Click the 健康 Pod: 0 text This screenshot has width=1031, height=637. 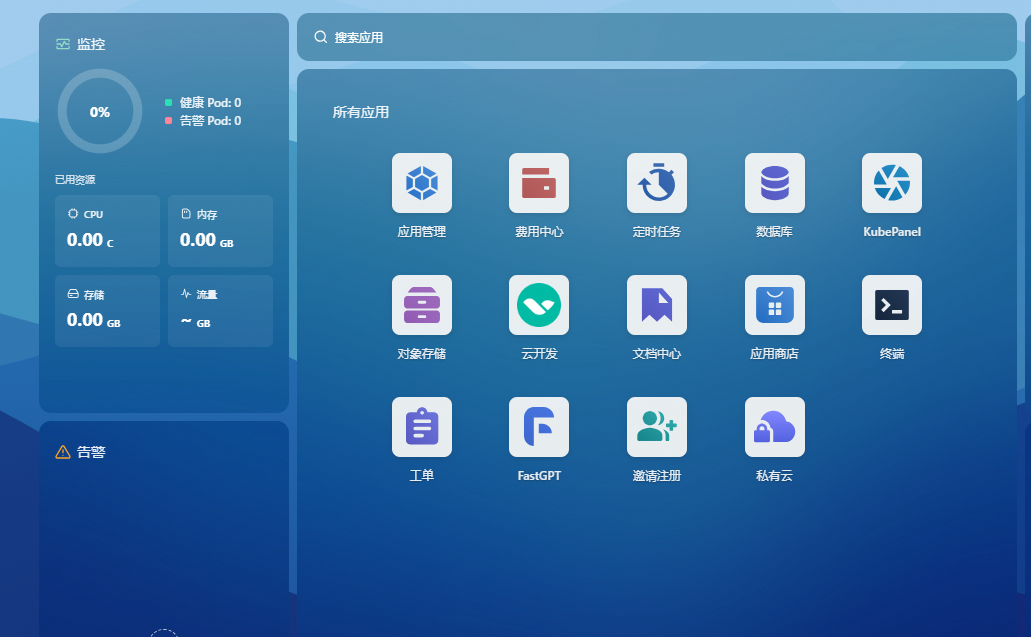point(210,103)
